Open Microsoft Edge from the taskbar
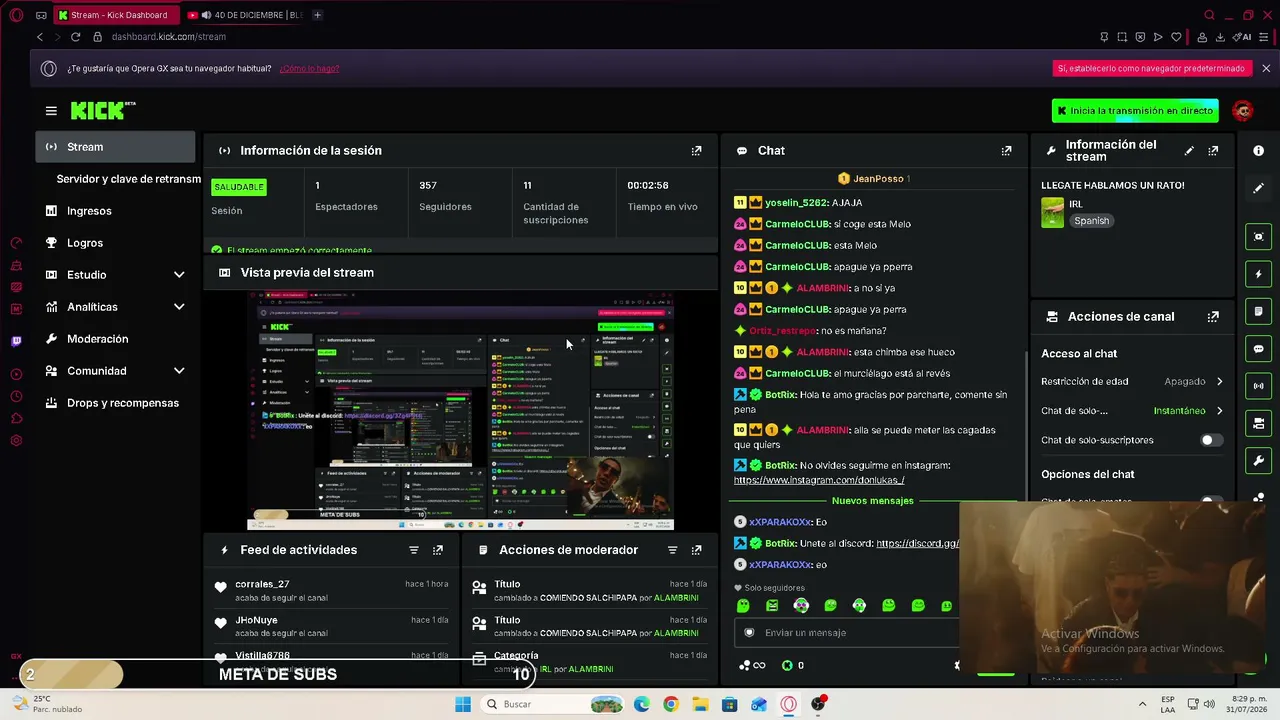1280x720 pixels. coord(641,704)
